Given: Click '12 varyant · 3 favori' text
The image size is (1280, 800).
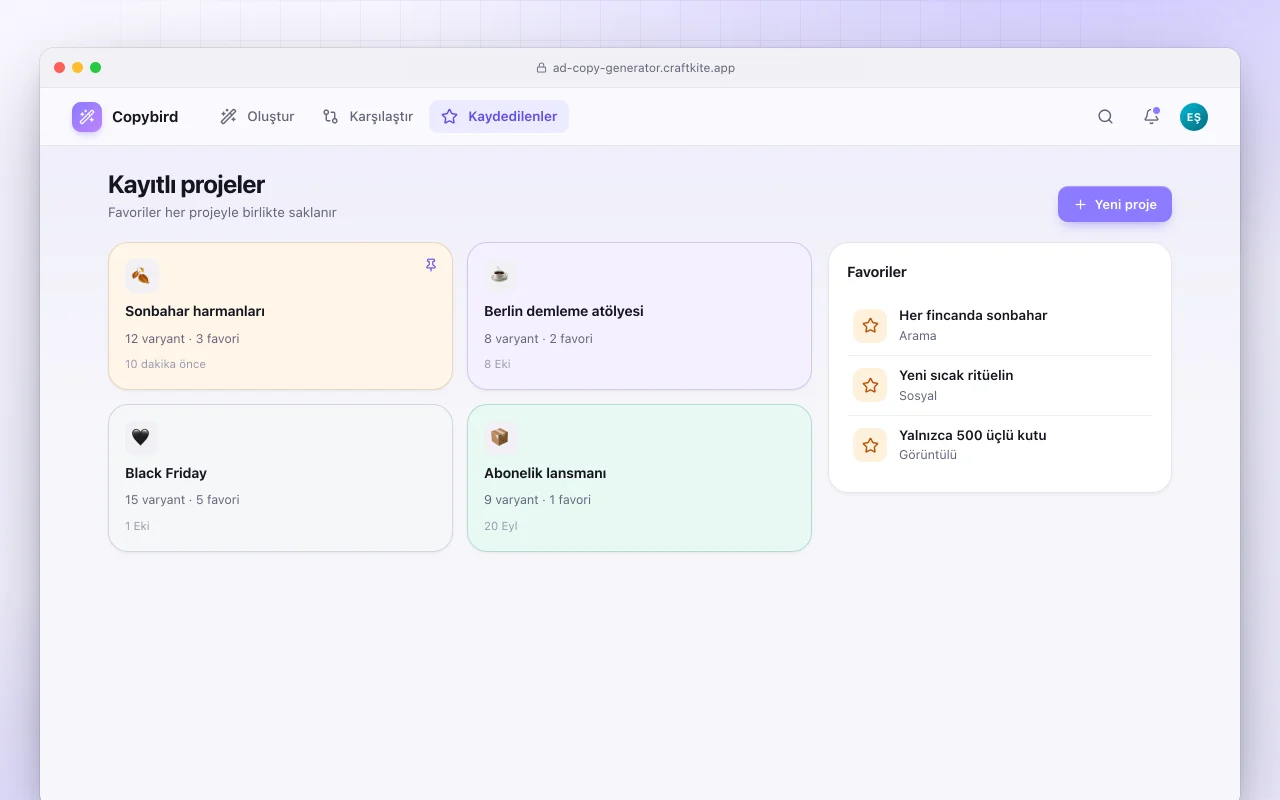Looking at the screenshot, I should (x=182, y=339).
